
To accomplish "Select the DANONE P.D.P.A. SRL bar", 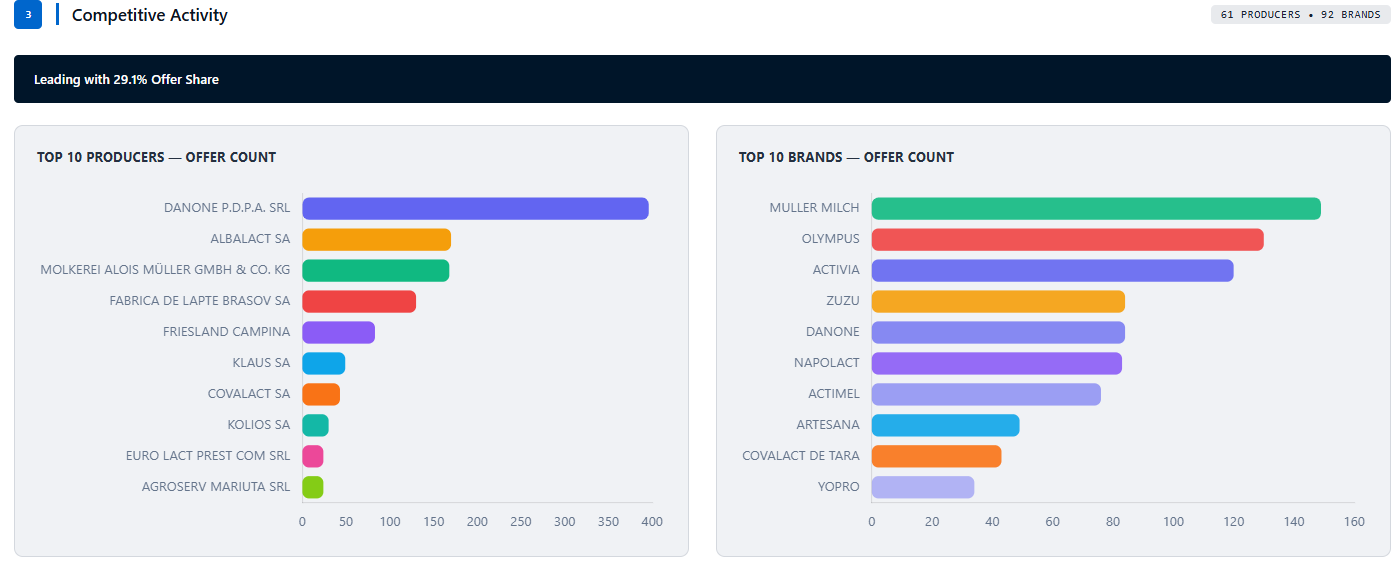I will (475, 208).
